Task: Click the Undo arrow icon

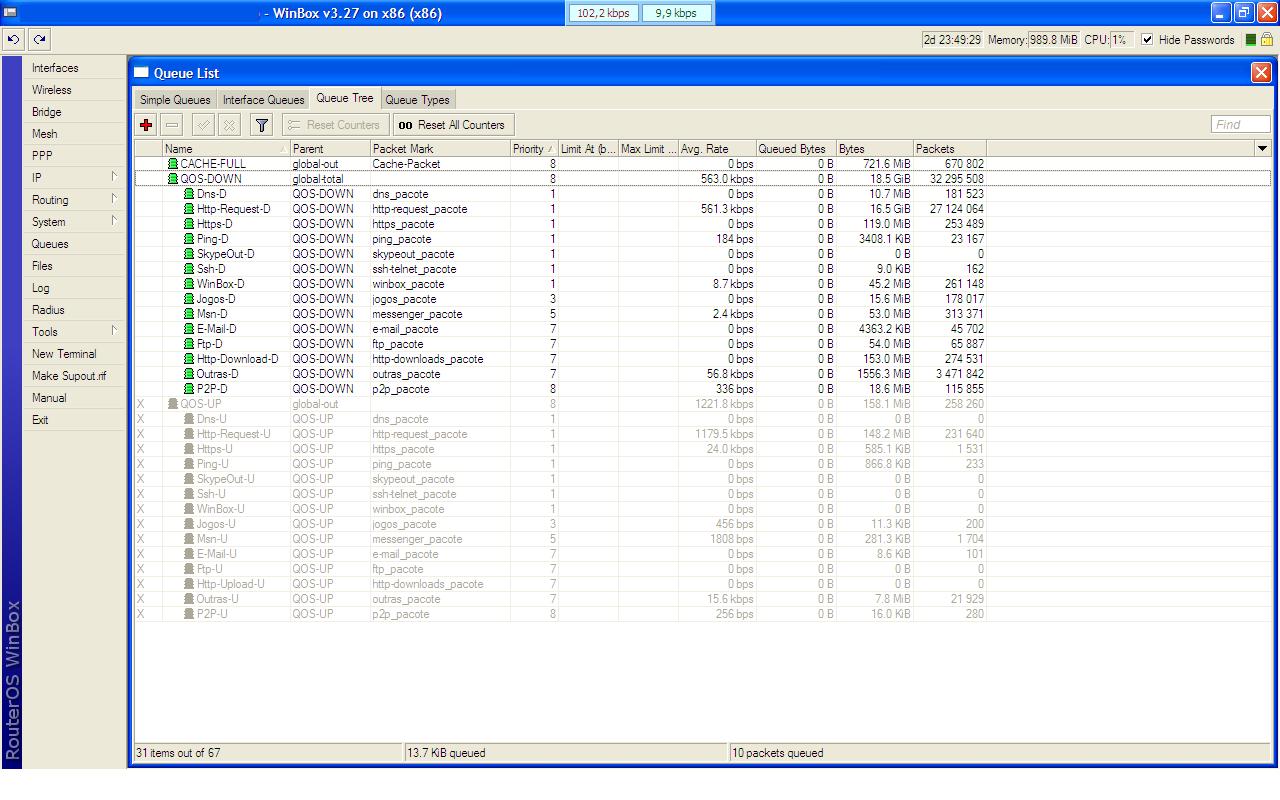Action: pyautogui.click(x=14, y=40)
